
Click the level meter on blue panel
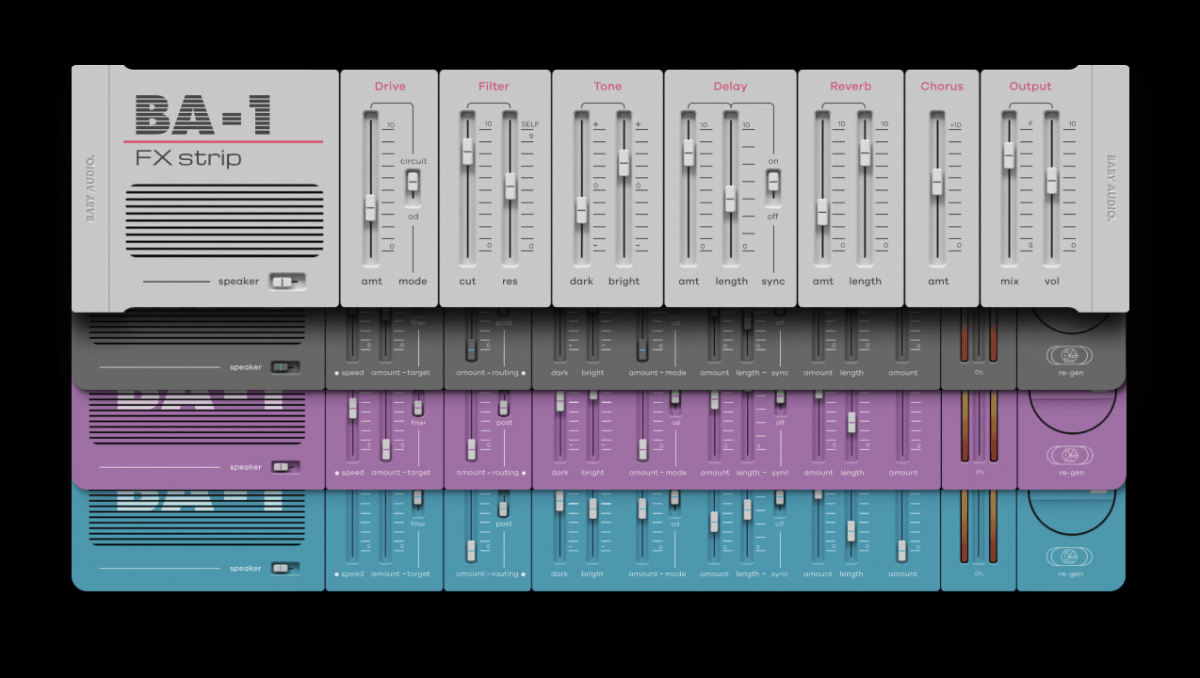pos(979,526)
